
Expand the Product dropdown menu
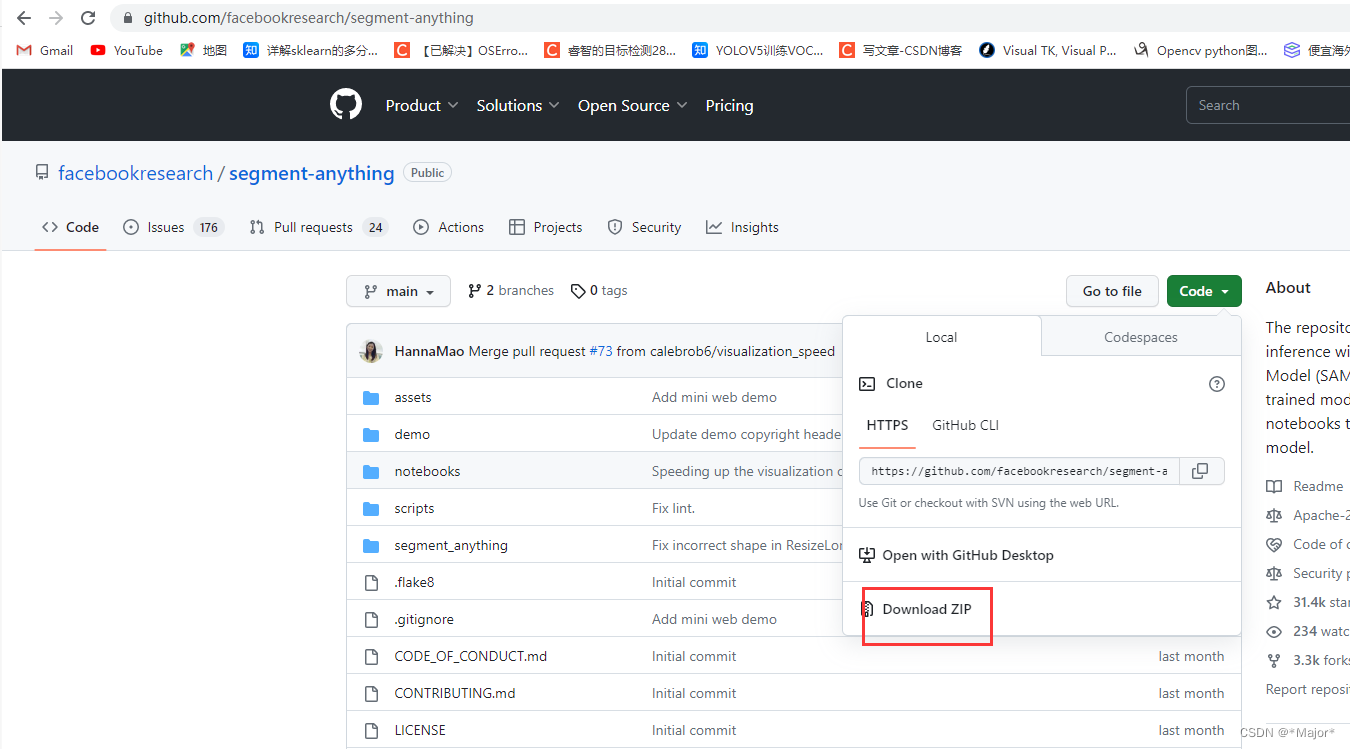422,105
